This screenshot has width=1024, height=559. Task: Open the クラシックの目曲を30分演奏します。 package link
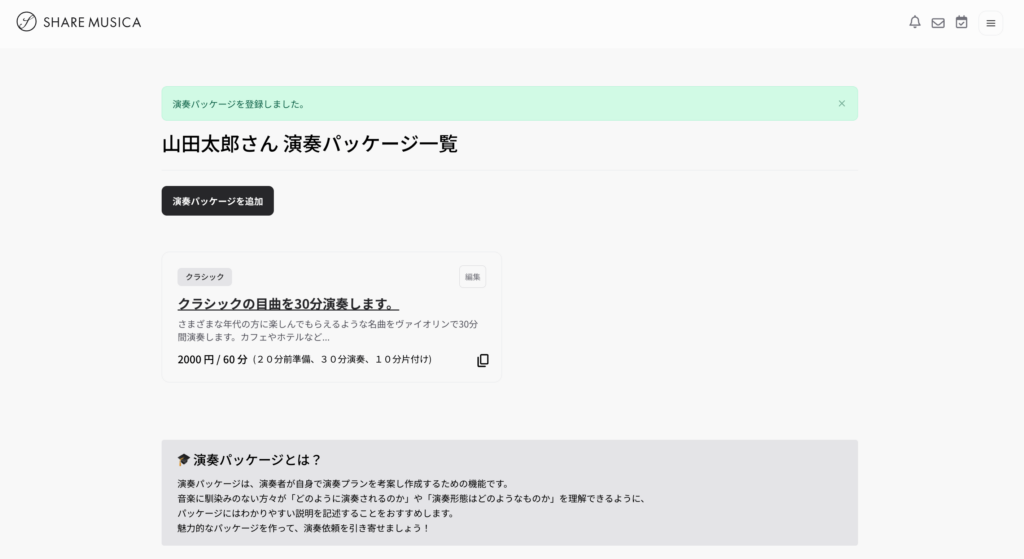pyautogui.click(x=288, y=304)
